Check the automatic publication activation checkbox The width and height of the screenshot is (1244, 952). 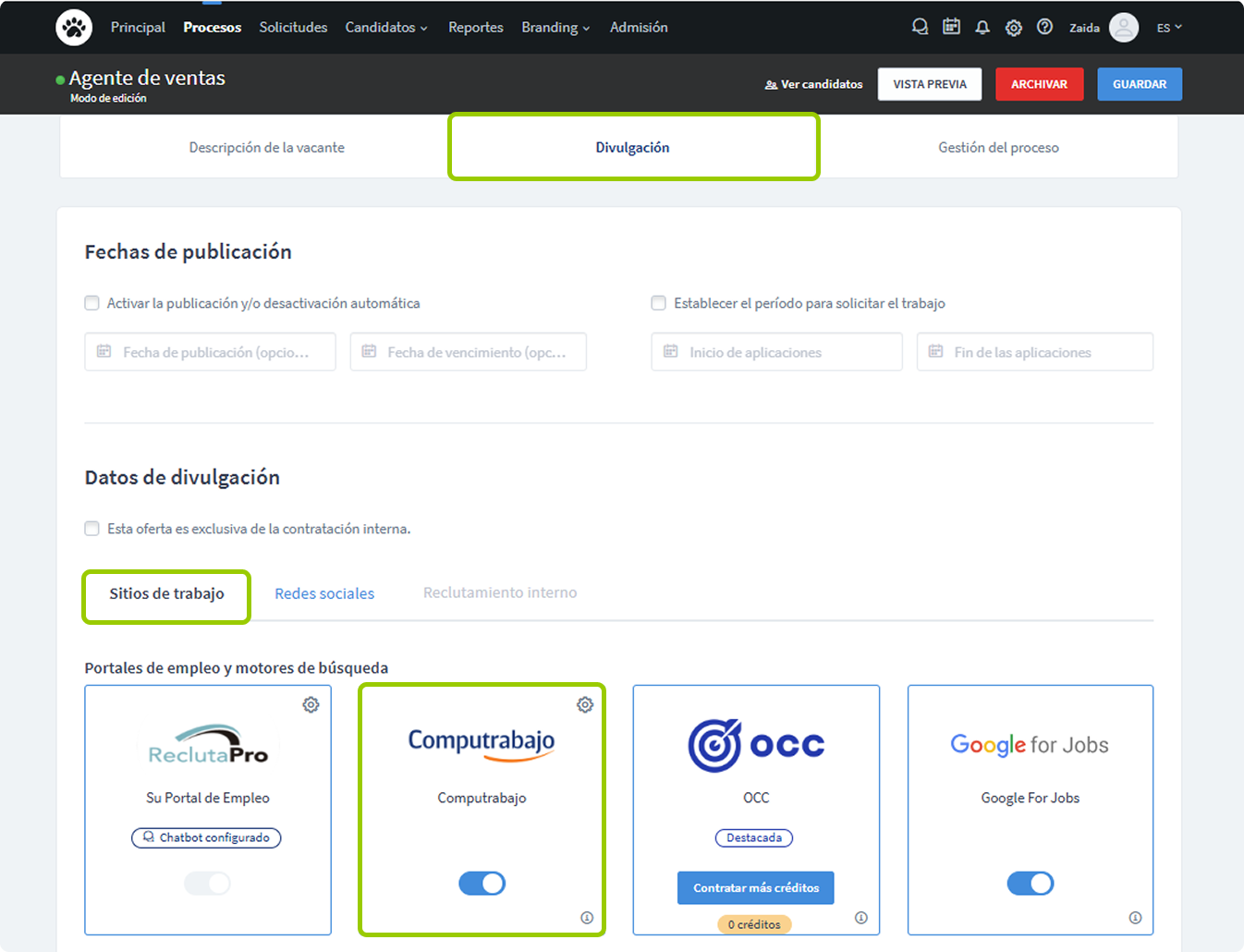click(92, 303)
